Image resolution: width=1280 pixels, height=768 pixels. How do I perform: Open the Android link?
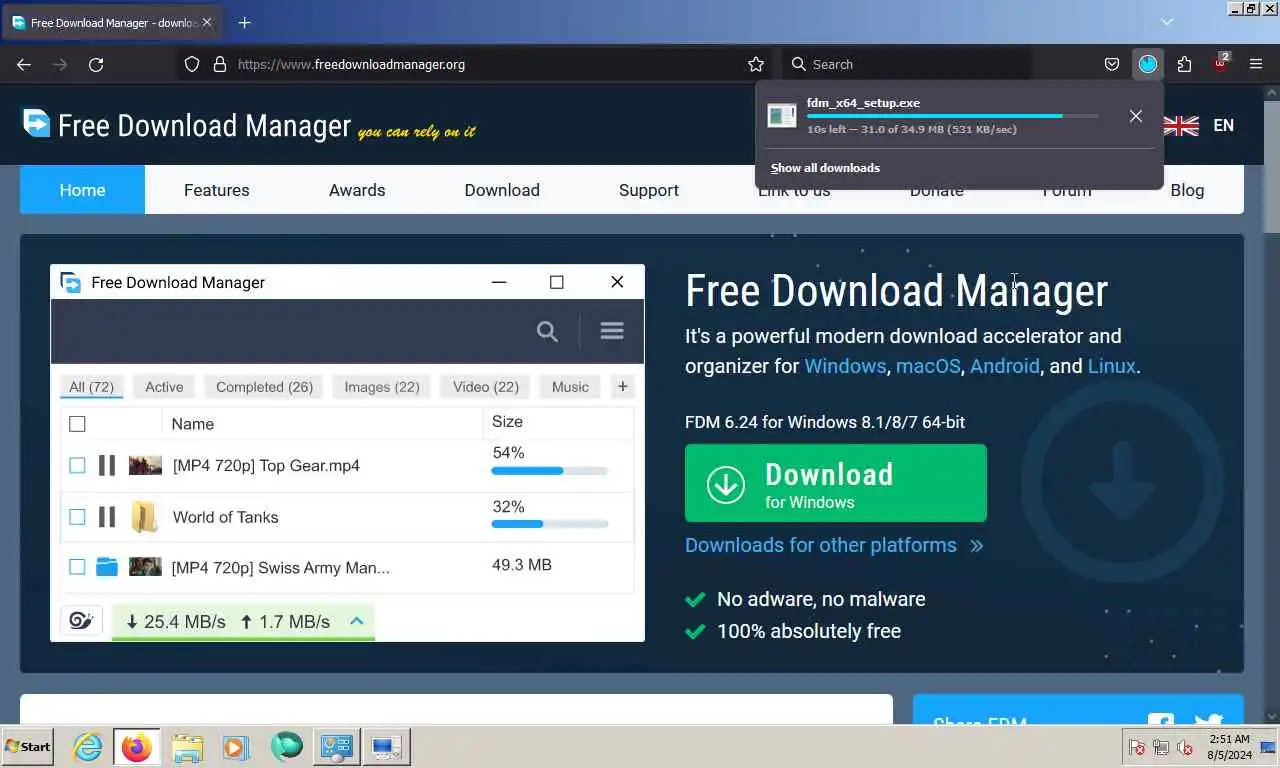[1005, 366]
